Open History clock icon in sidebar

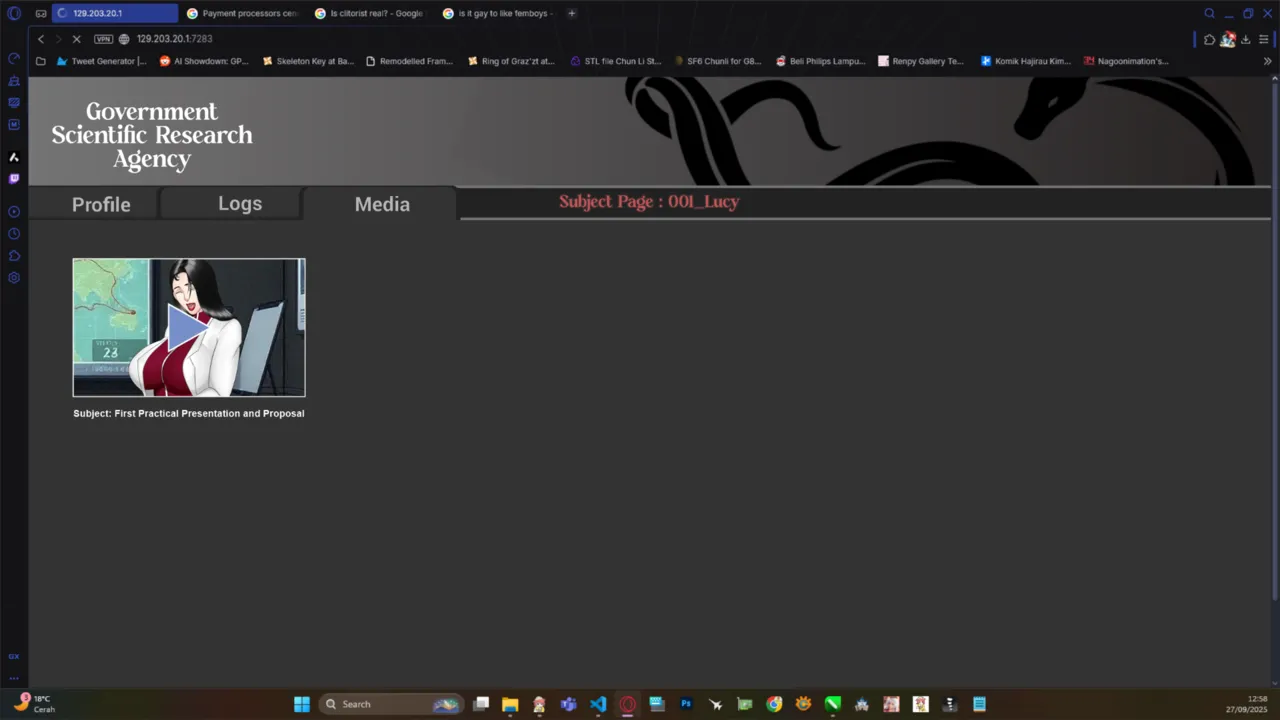pyautogui.click(x=14, y=234)
